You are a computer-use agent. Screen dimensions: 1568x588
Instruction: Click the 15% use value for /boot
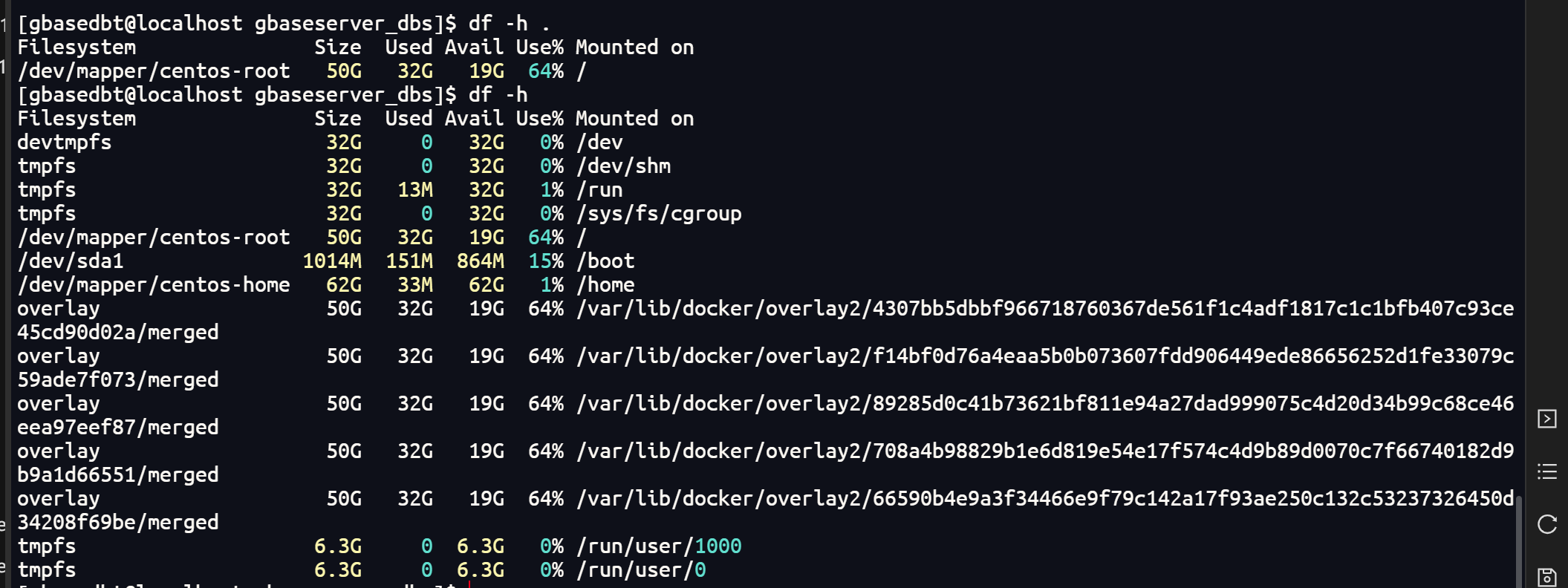(546, 261)
